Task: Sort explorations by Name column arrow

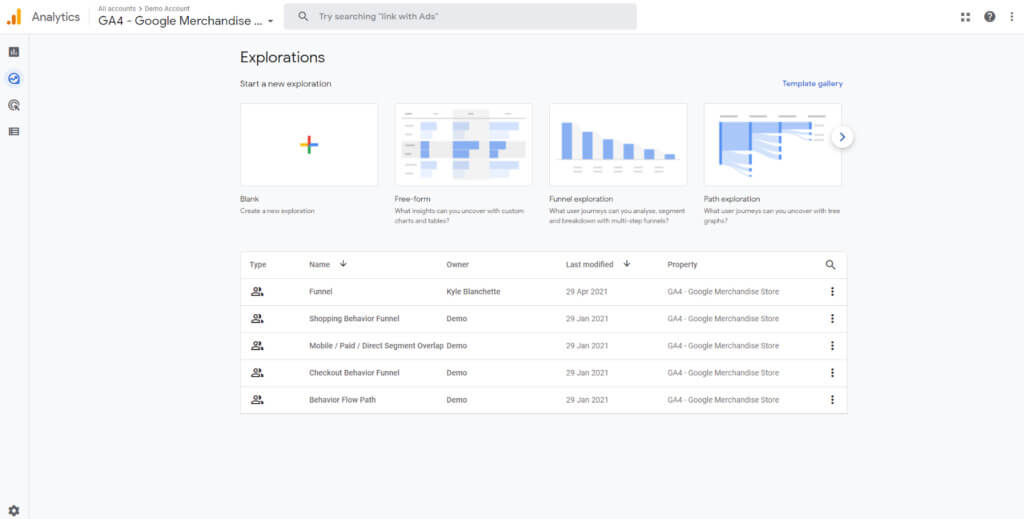Action: (x=343, y=264)
